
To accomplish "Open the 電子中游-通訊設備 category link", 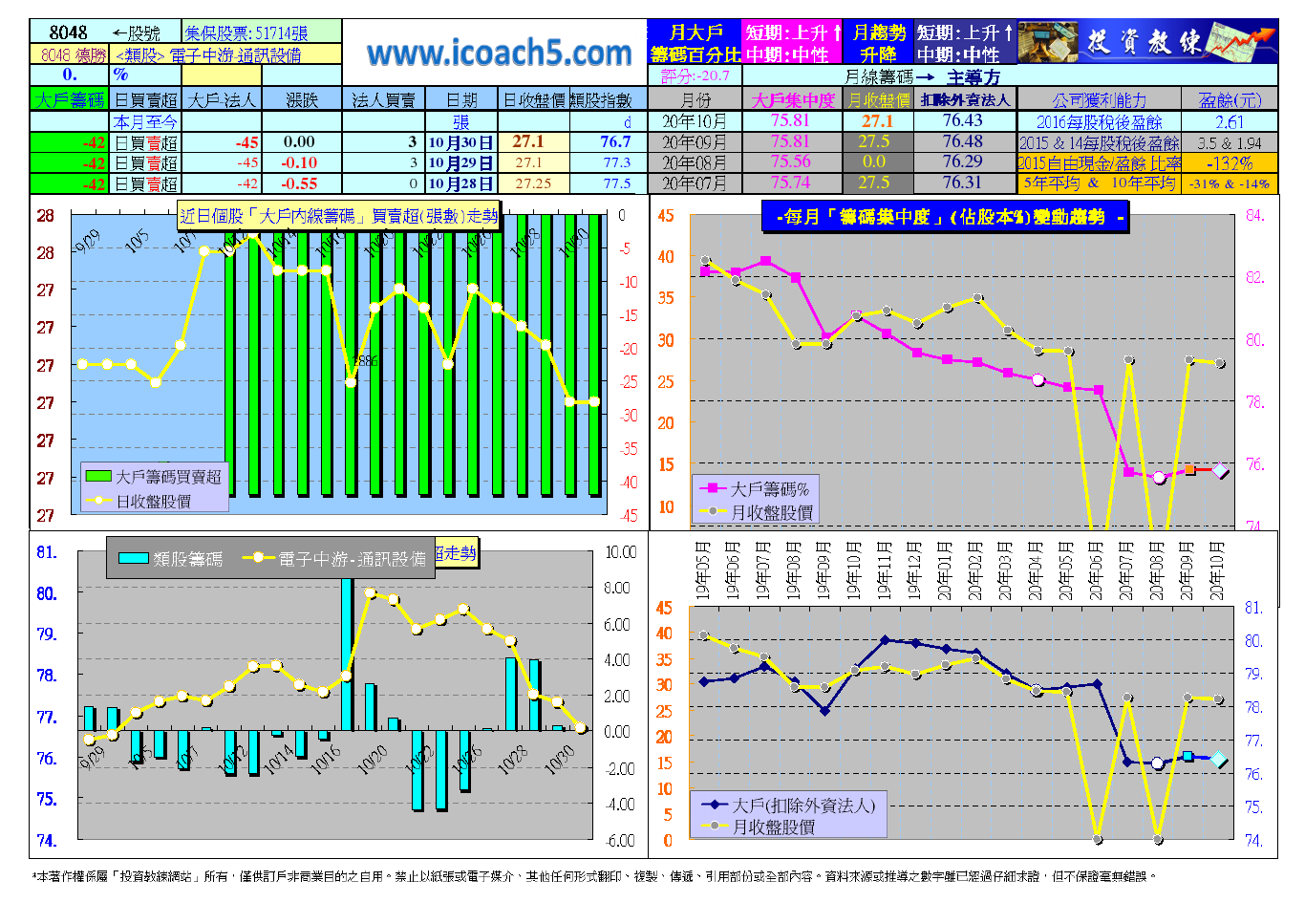I will [x=208, y=55].
